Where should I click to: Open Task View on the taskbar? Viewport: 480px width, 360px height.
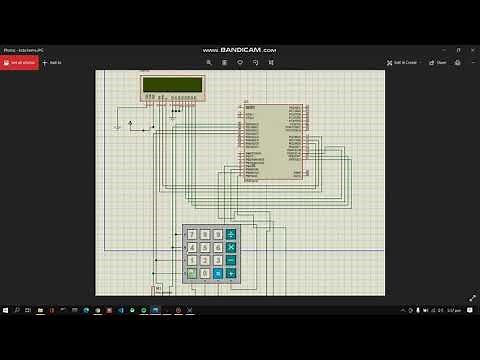28,310
